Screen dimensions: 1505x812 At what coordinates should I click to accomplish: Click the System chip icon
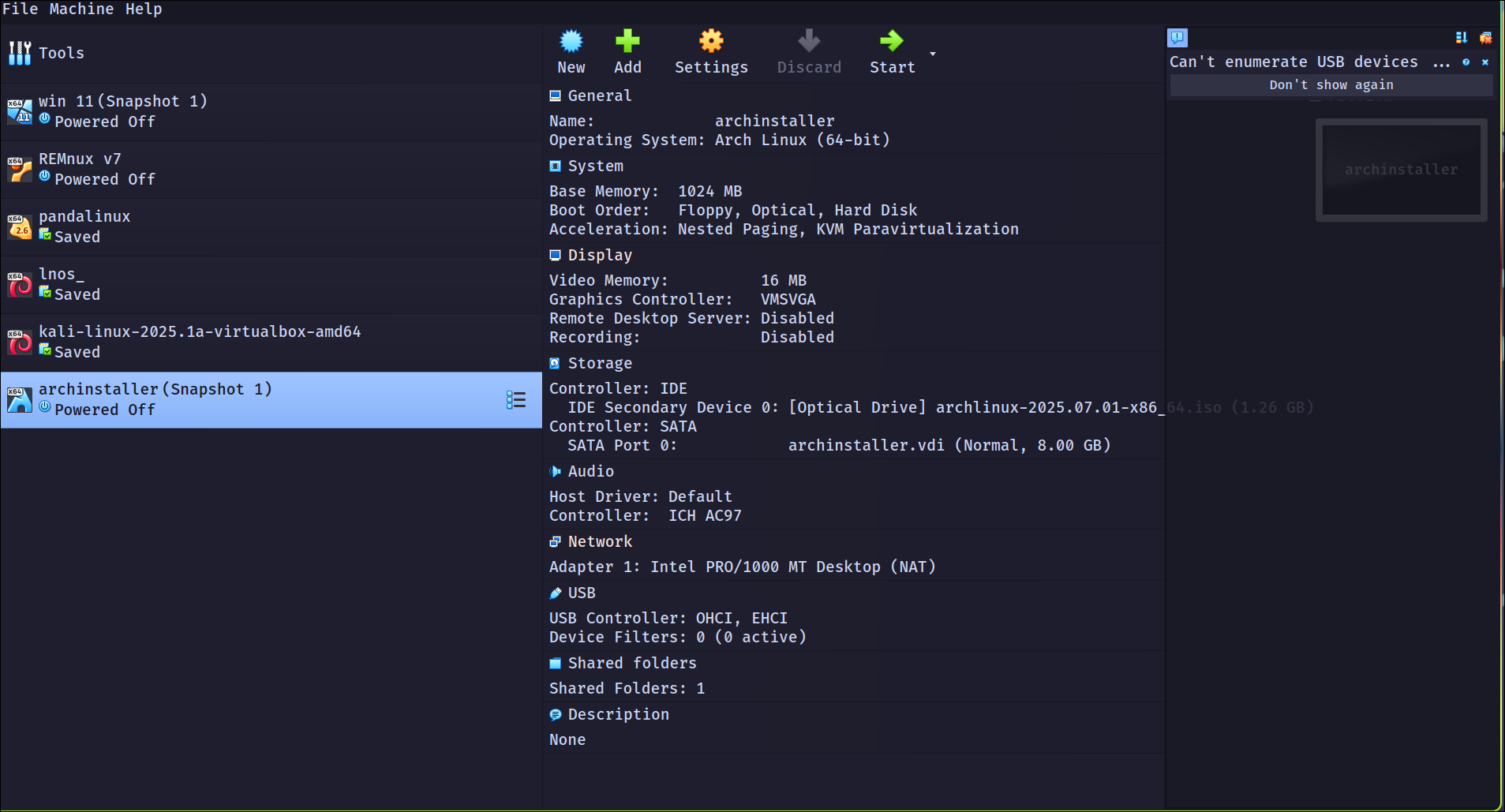[556, 166]
